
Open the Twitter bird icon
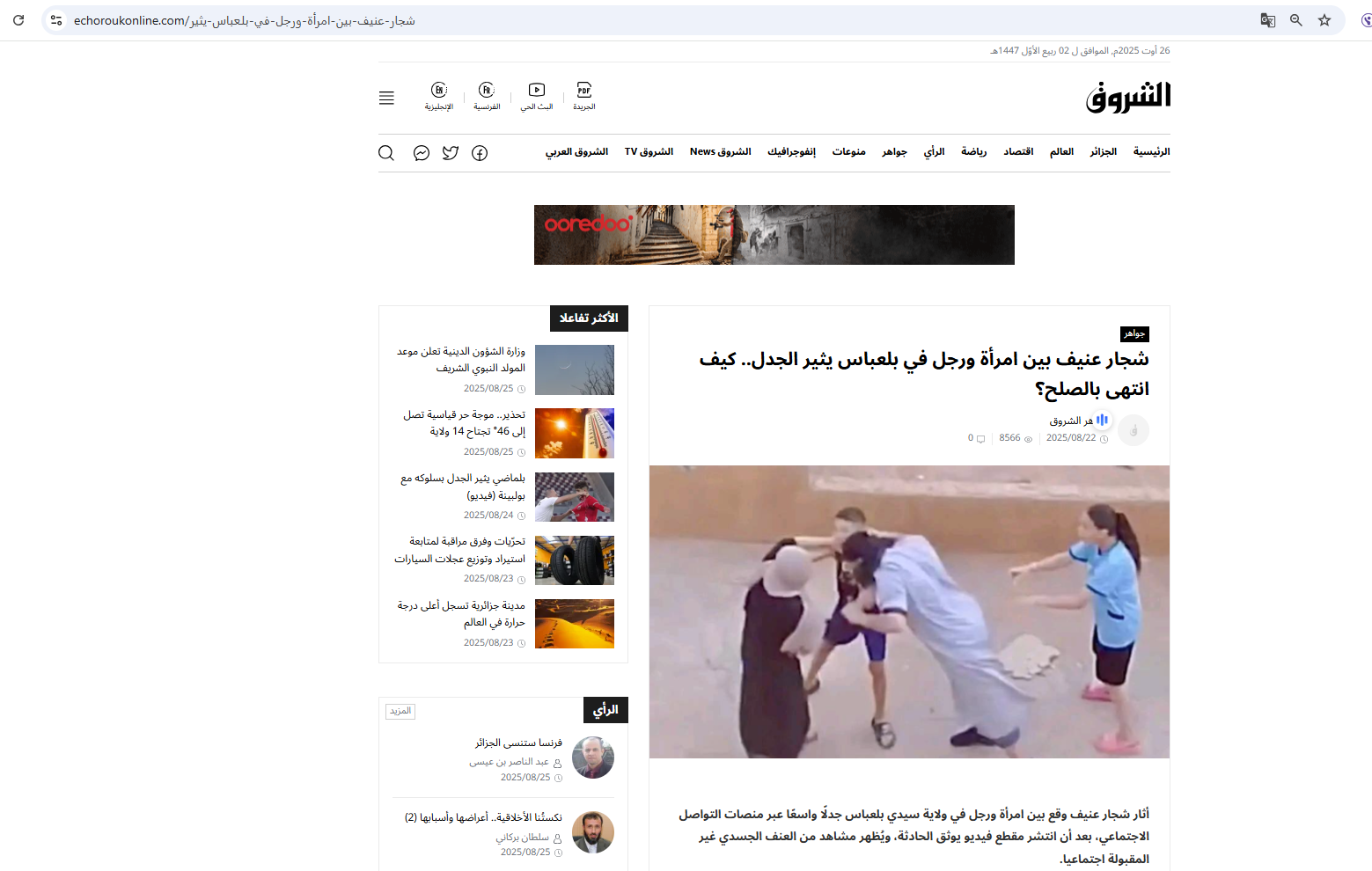tap(451, 152)
